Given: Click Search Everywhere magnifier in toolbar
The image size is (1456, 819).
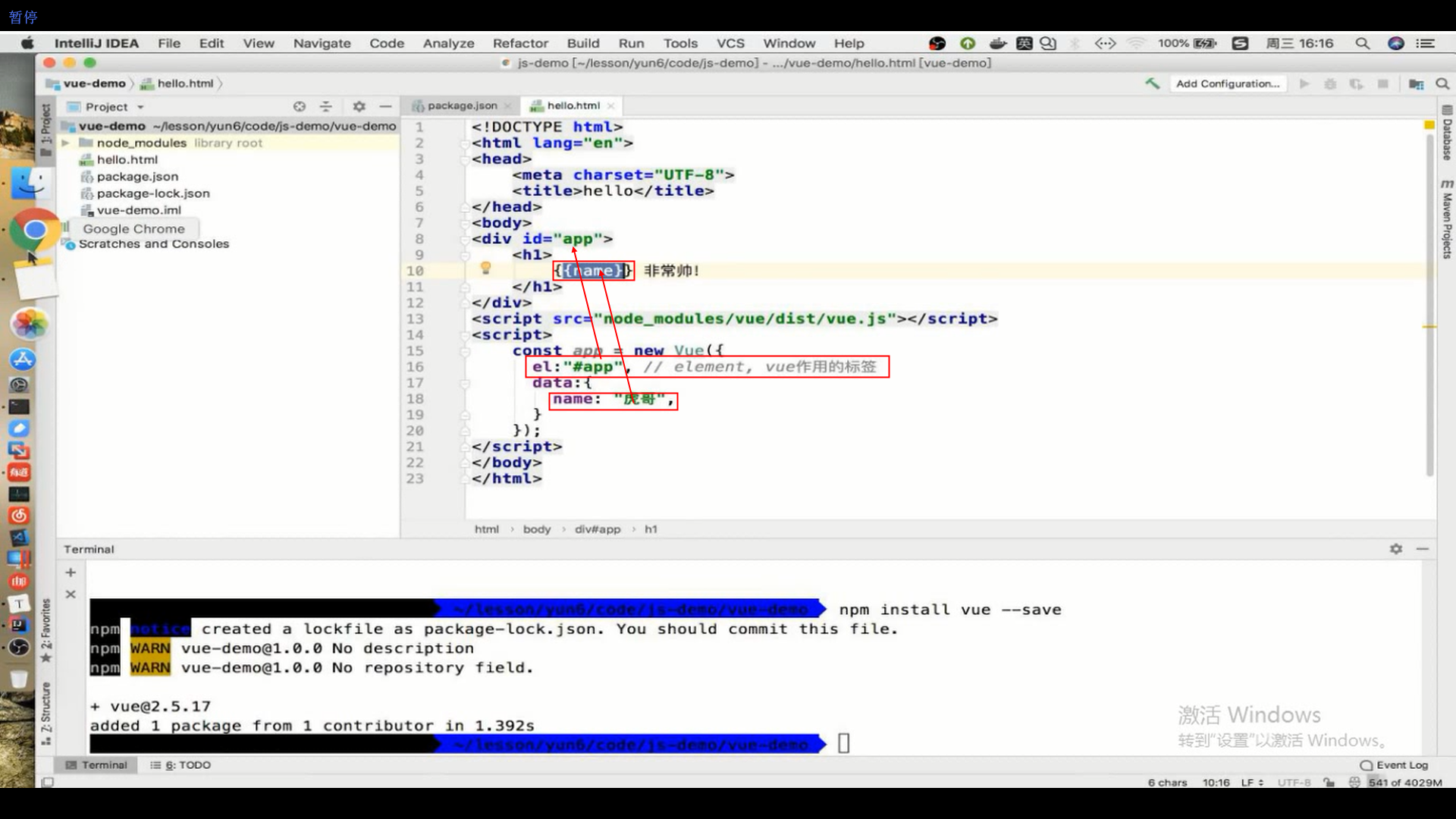Looking at the screenshot, I should 1442,83.
